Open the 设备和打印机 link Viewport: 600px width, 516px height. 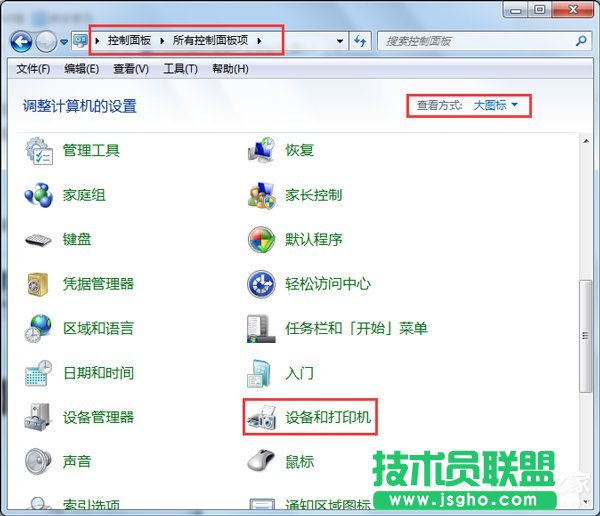click(328, 417)
